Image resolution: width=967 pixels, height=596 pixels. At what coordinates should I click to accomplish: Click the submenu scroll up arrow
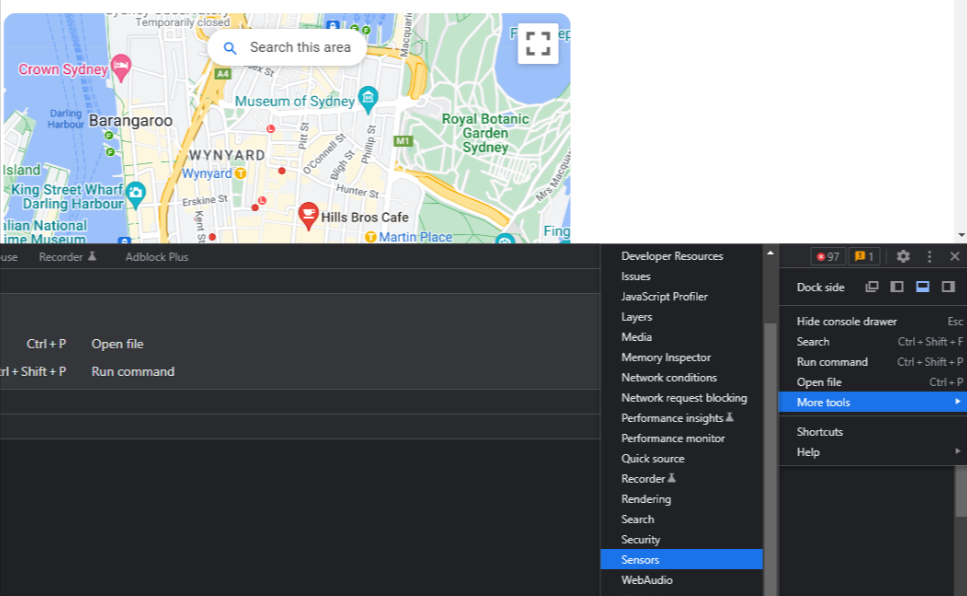pyautogui.click(x=770, y=253)
